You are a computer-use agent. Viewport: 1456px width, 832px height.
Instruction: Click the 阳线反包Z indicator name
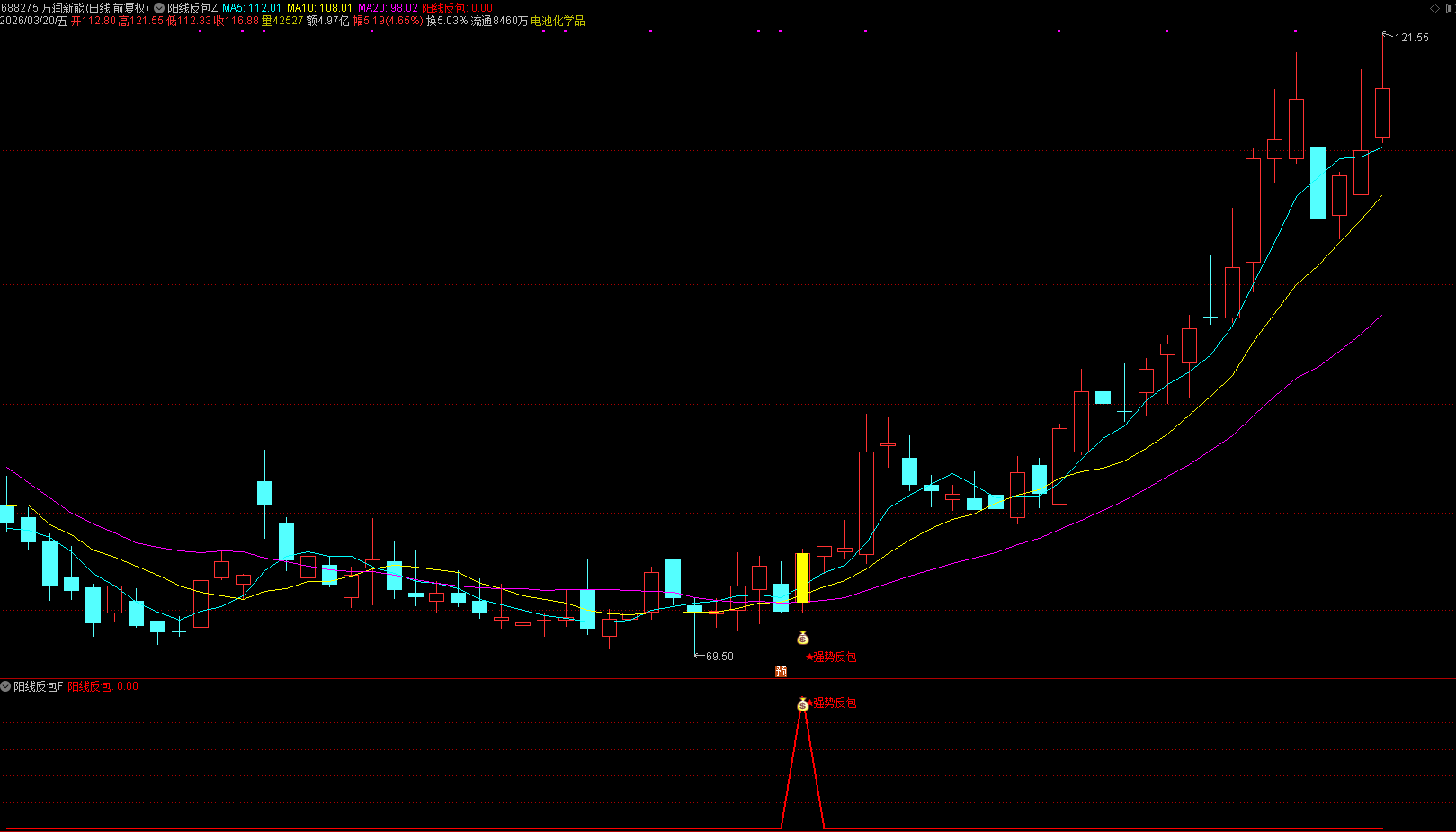point(192,8)
